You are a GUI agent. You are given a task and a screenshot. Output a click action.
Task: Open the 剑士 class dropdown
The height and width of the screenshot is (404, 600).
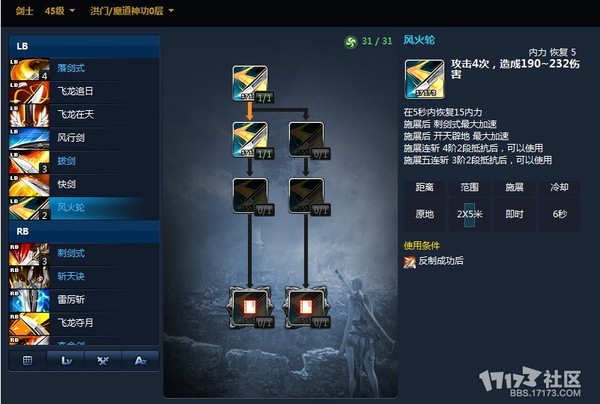(24, 11)
